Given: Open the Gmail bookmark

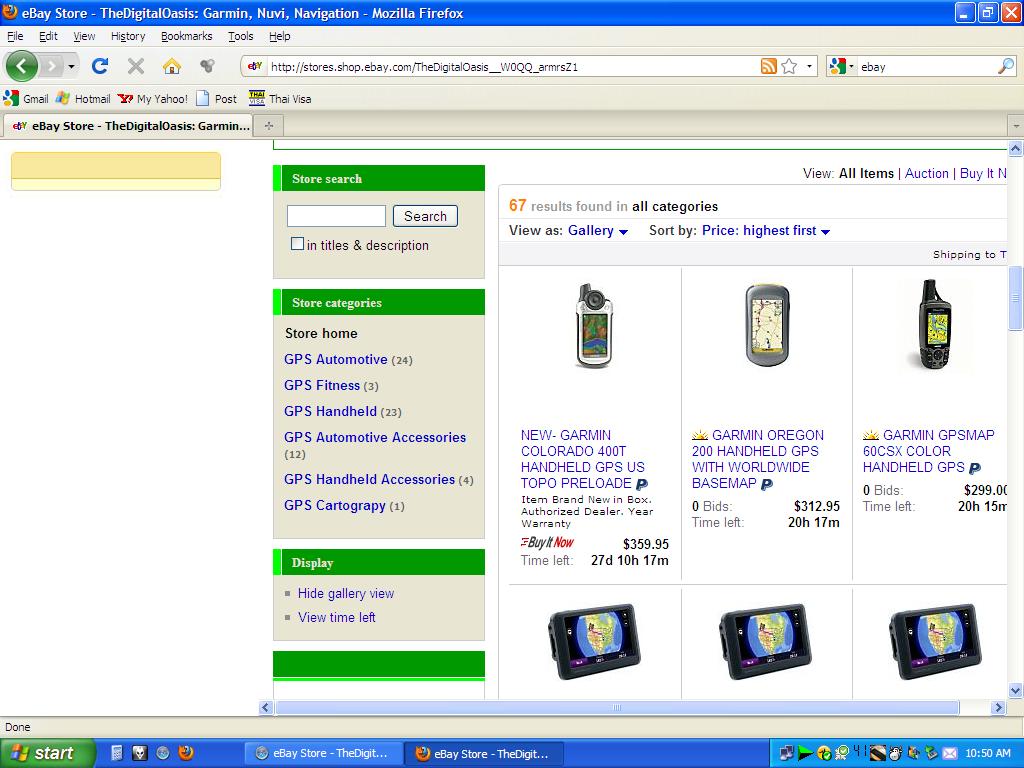Looking at the screenshot, I should 26,99.
